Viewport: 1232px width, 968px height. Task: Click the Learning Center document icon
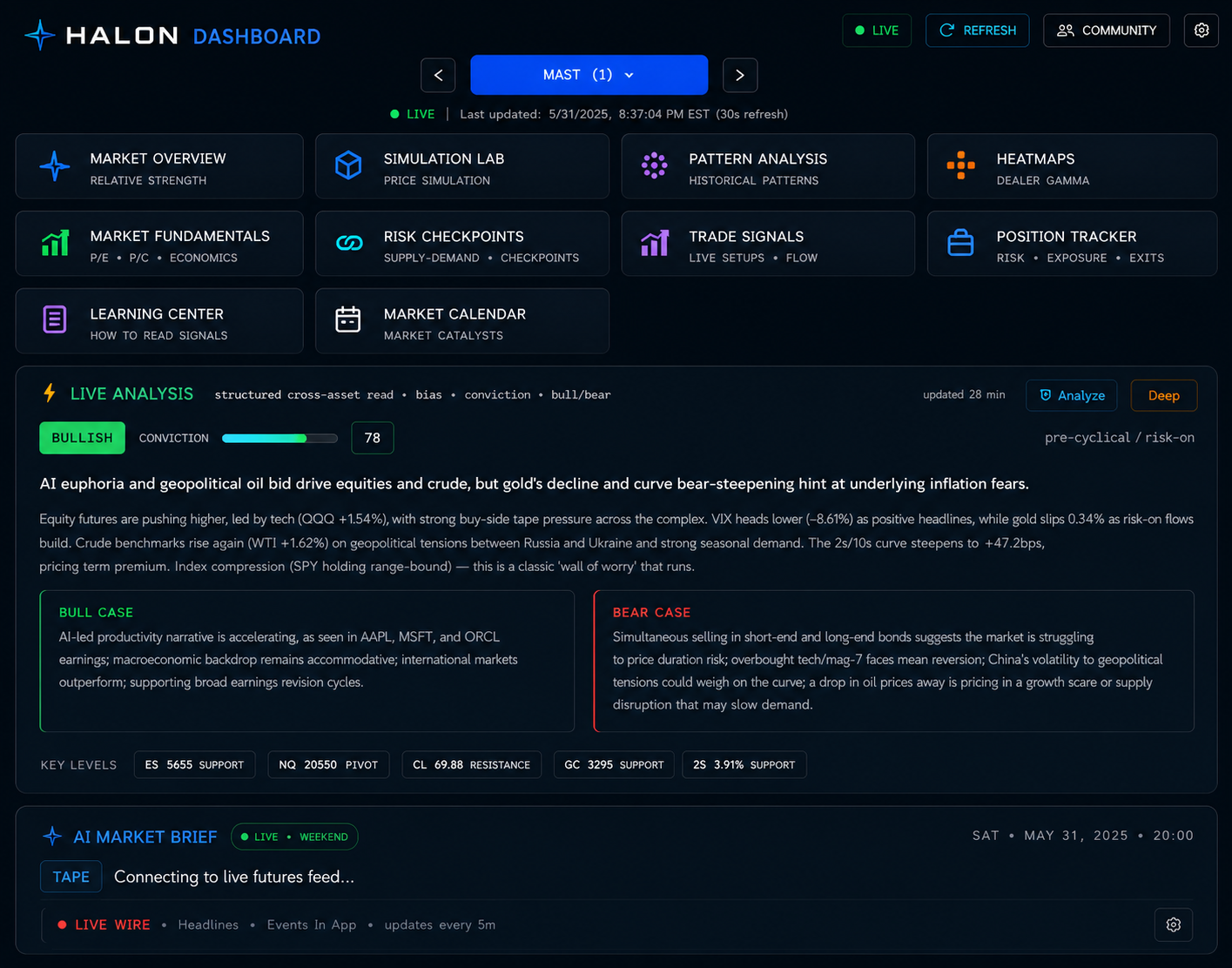tap(55, 319)
